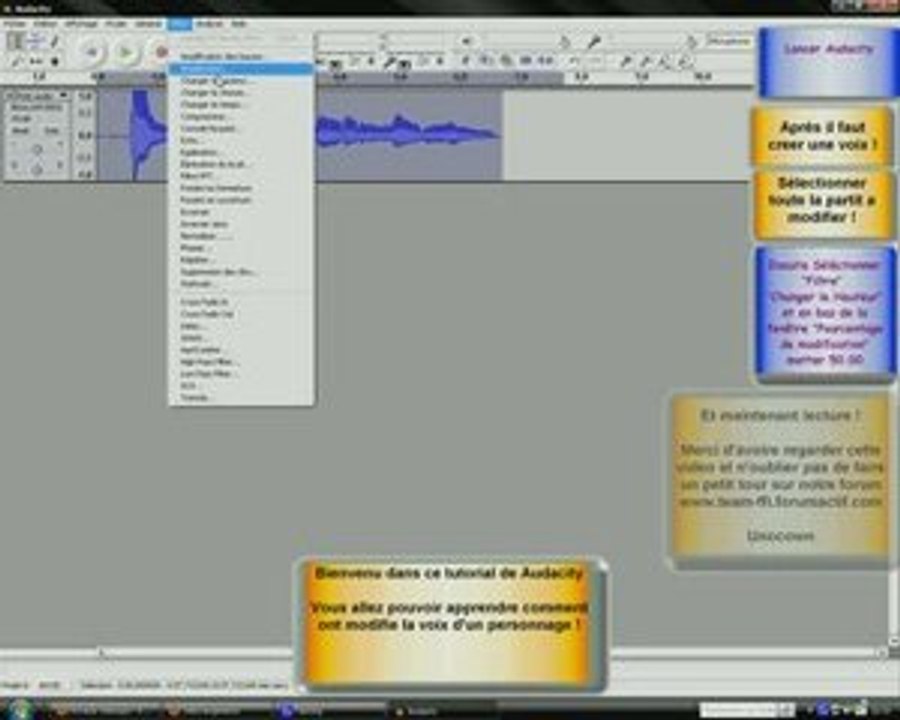The image size is (900, 720).
Task: Choose Compresseur in the Effet menu
Action: coord(241,117)
